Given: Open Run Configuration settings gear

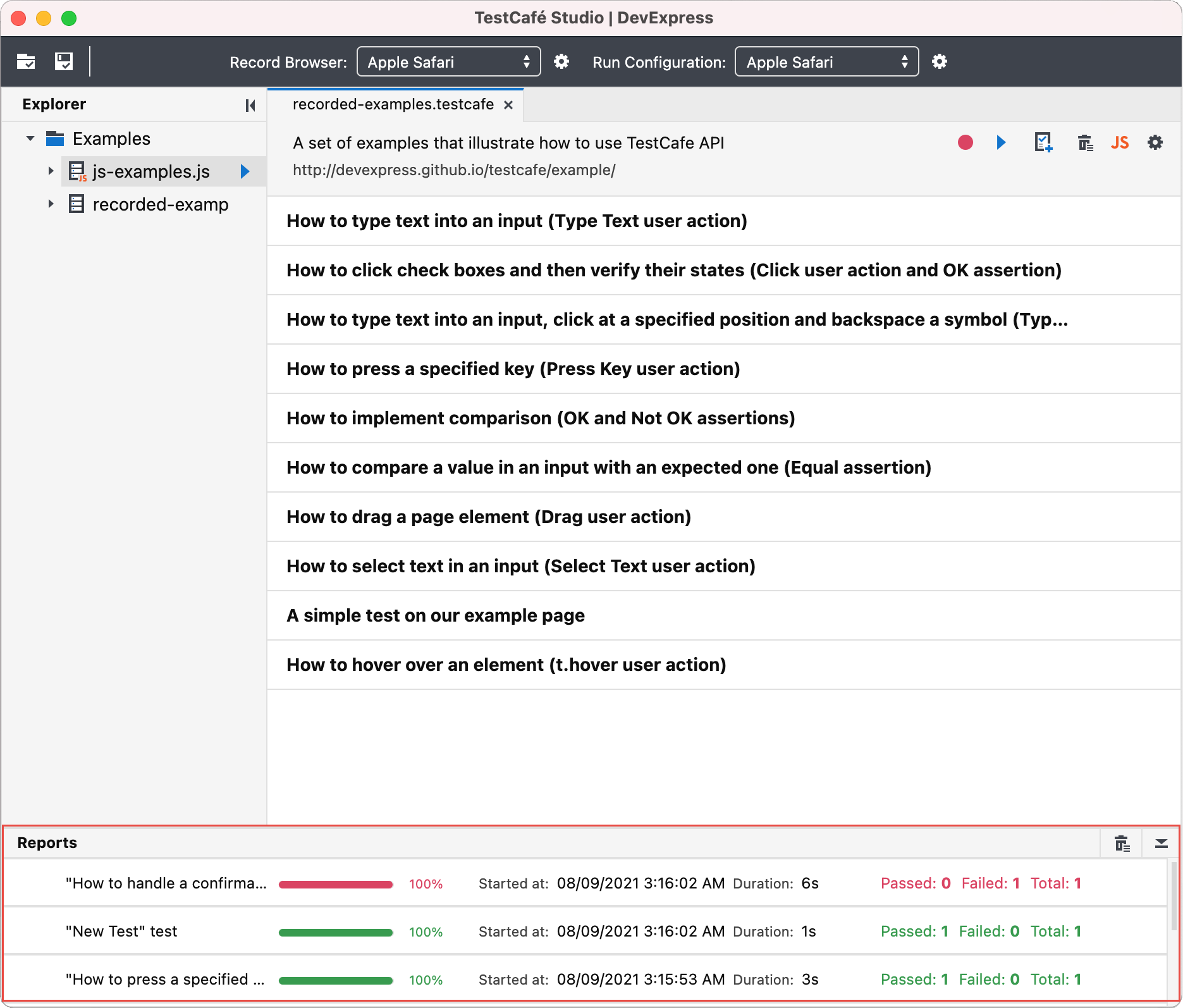Looking at the screenshot, I should pos(940,61).
